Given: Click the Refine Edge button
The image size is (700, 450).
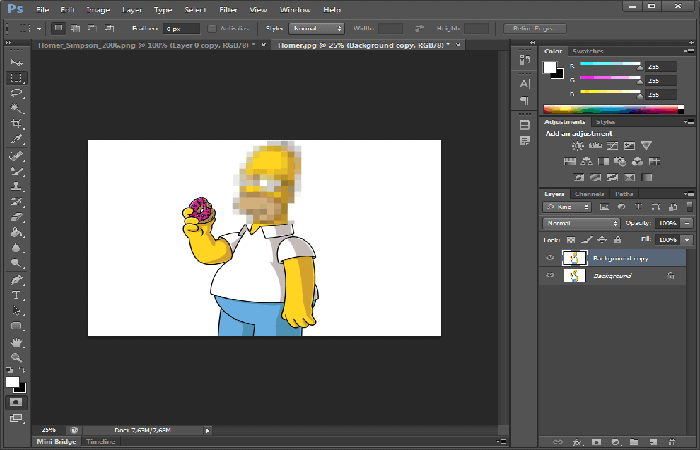Looking at the screenshot, I should point(535,29).
